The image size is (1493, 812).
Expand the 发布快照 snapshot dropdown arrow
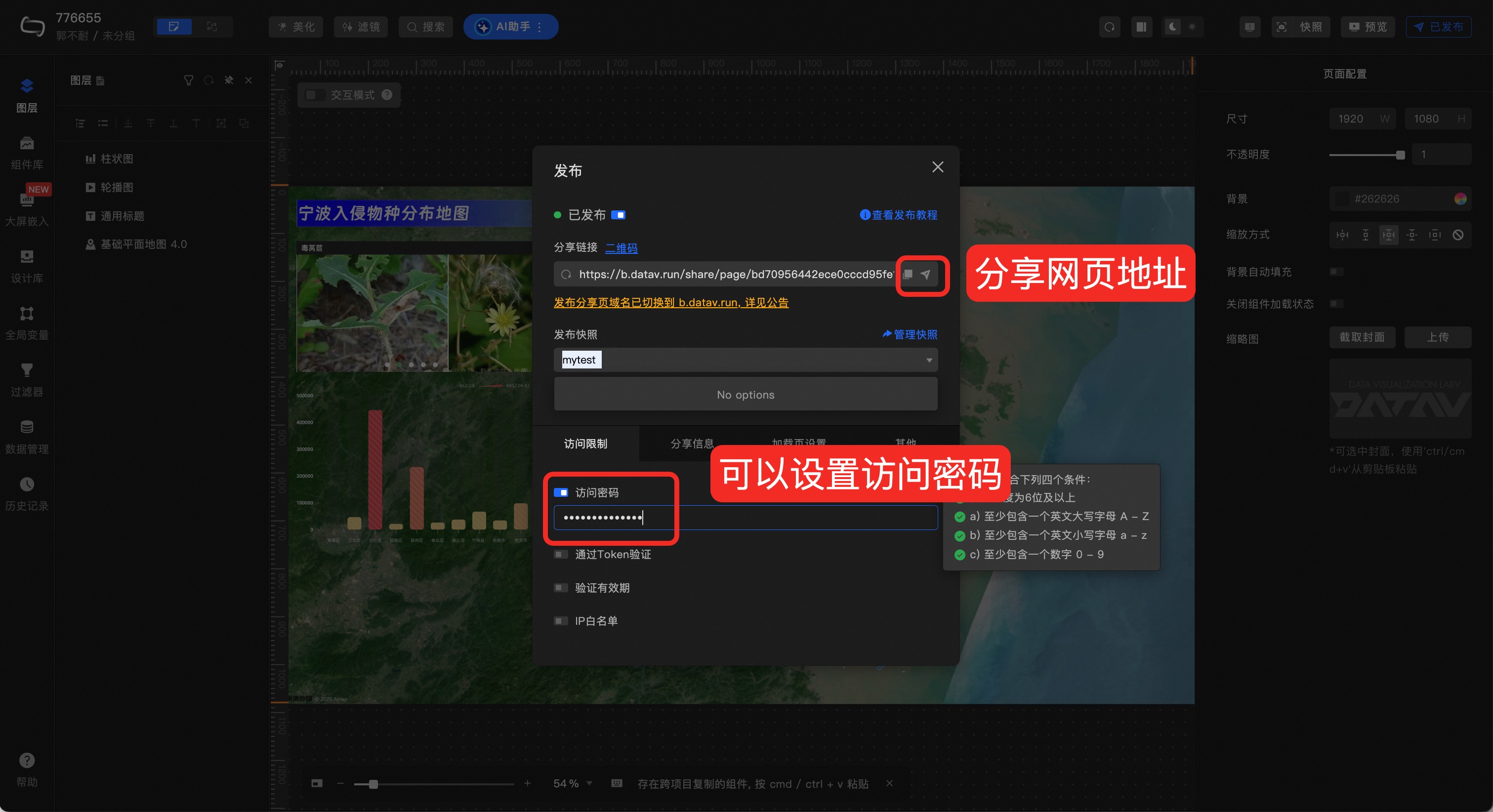click(929, 360)
